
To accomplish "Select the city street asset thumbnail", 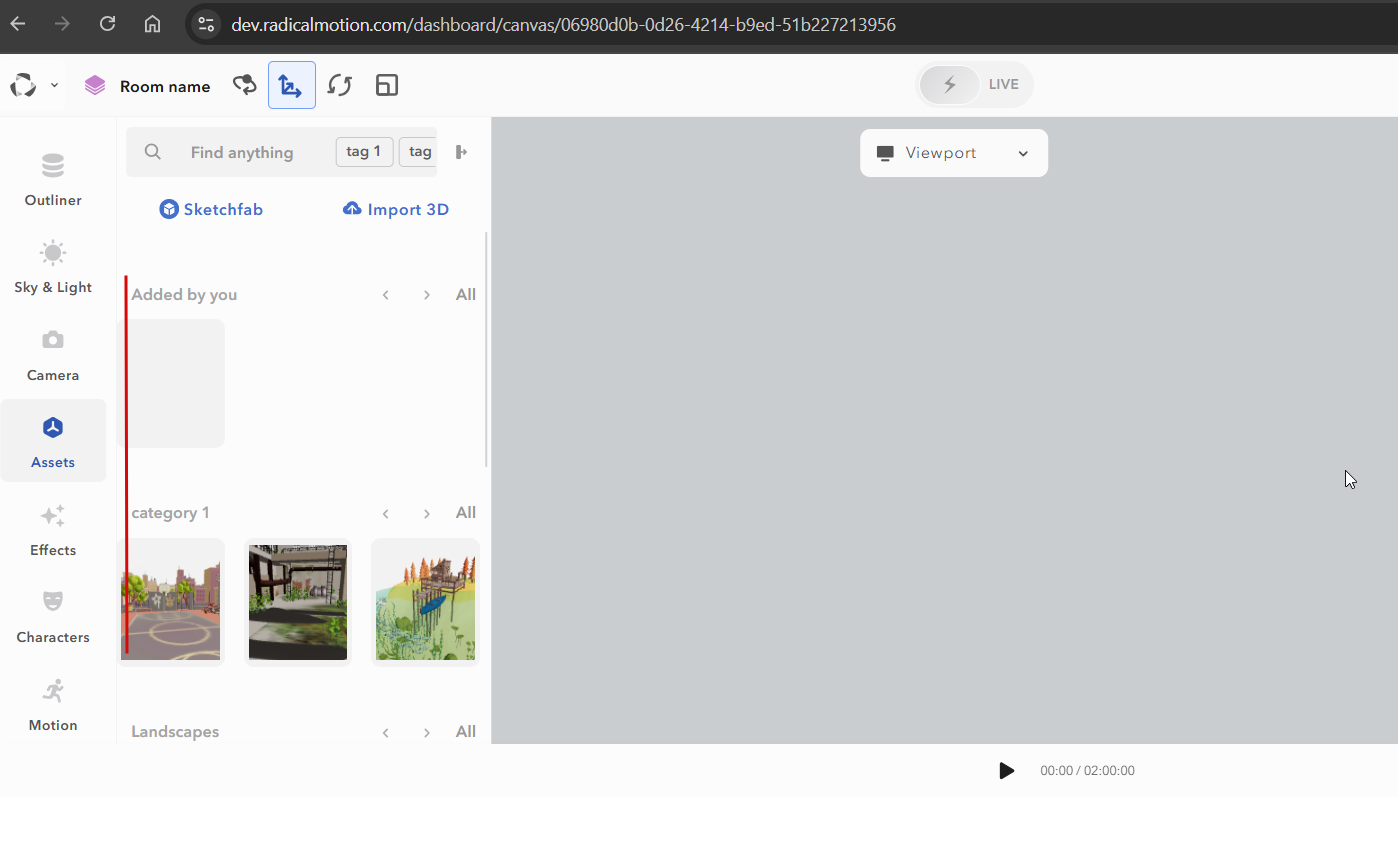I will coord(171,602).
